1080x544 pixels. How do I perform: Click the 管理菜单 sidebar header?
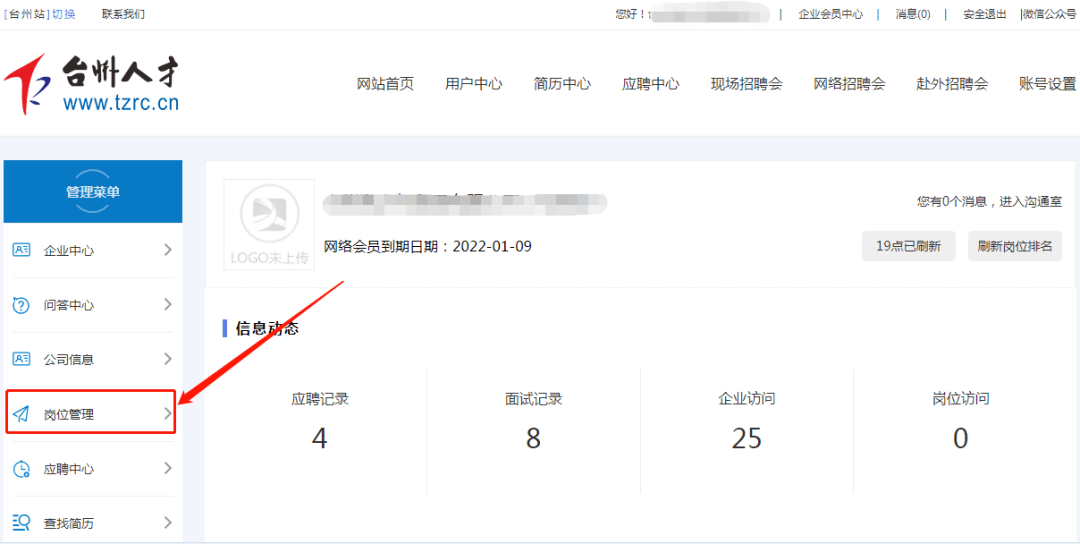(93, 191)
